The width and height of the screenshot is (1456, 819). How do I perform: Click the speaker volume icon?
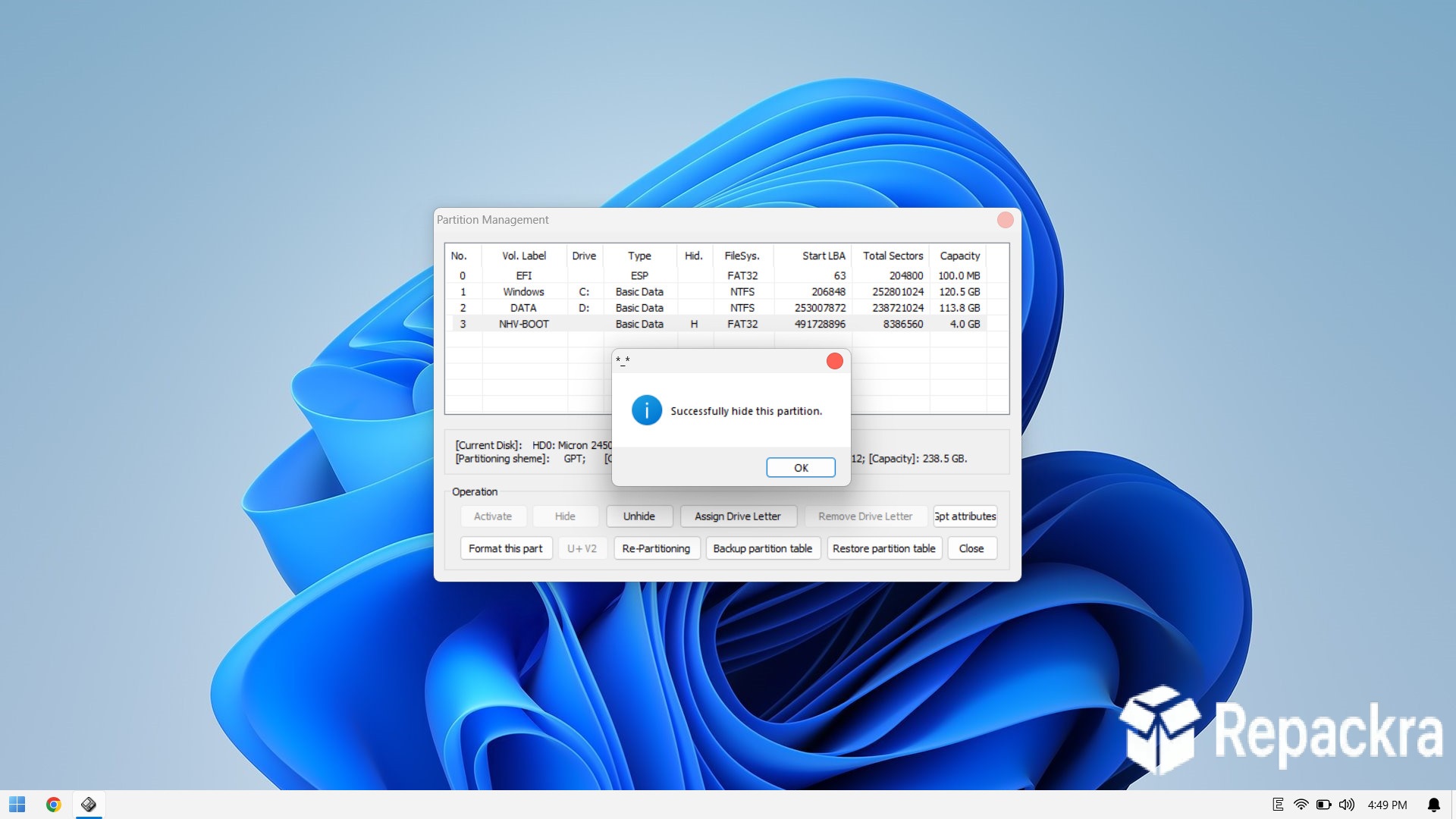(1347, 805)
